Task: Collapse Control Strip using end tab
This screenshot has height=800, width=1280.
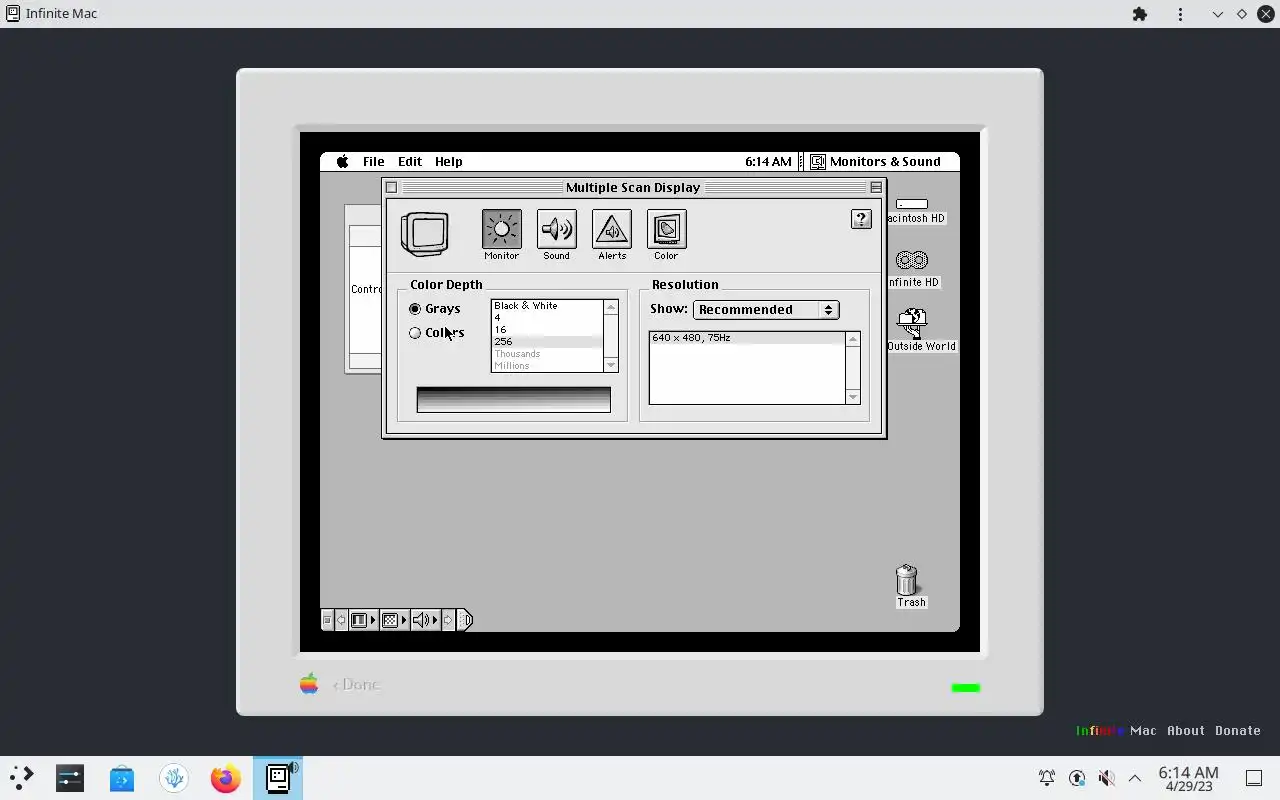Action: [465, 620]
